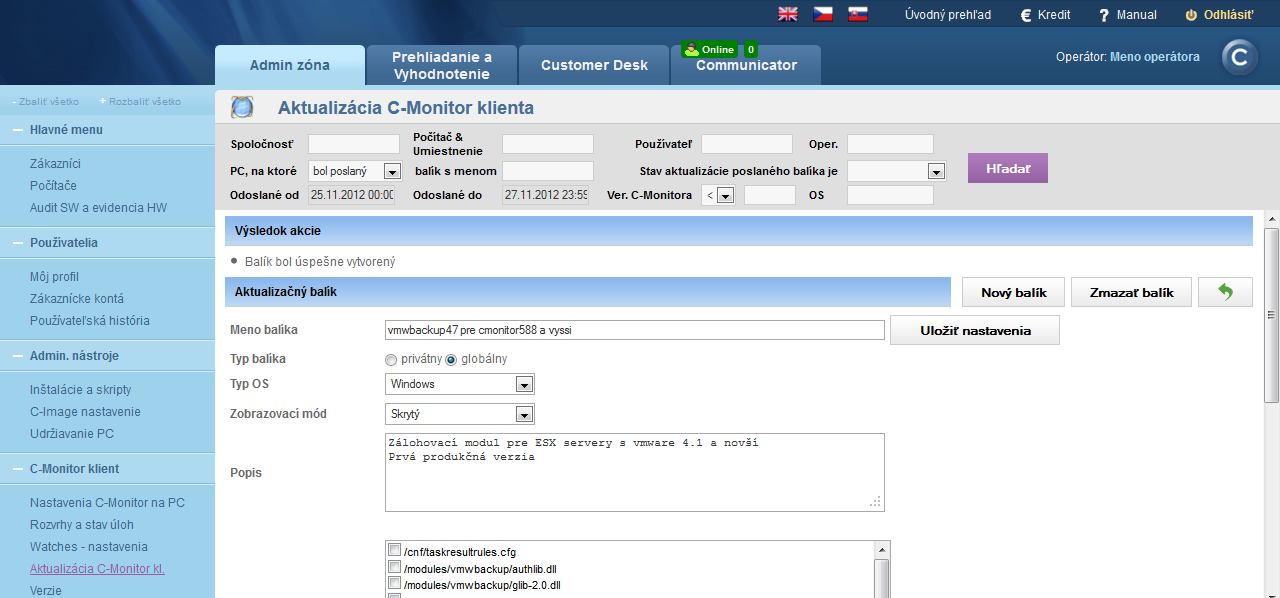The image size is (1280, 598).
Task: Open Prehliadanie a Vyhodnotenie tab
Action: [442, 65]
